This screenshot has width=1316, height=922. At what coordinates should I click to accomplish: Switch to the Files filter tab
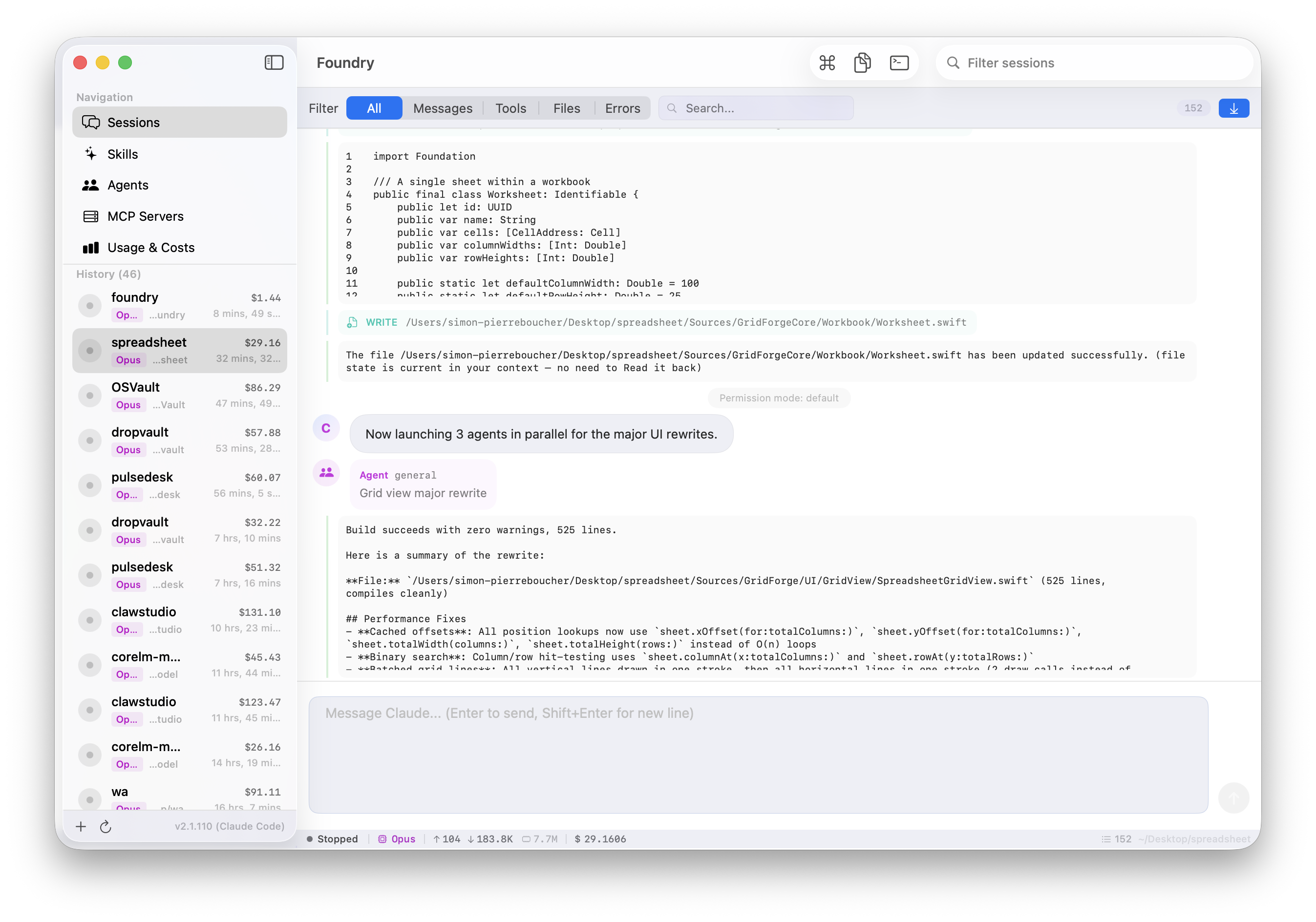click(x=566, y=108)
